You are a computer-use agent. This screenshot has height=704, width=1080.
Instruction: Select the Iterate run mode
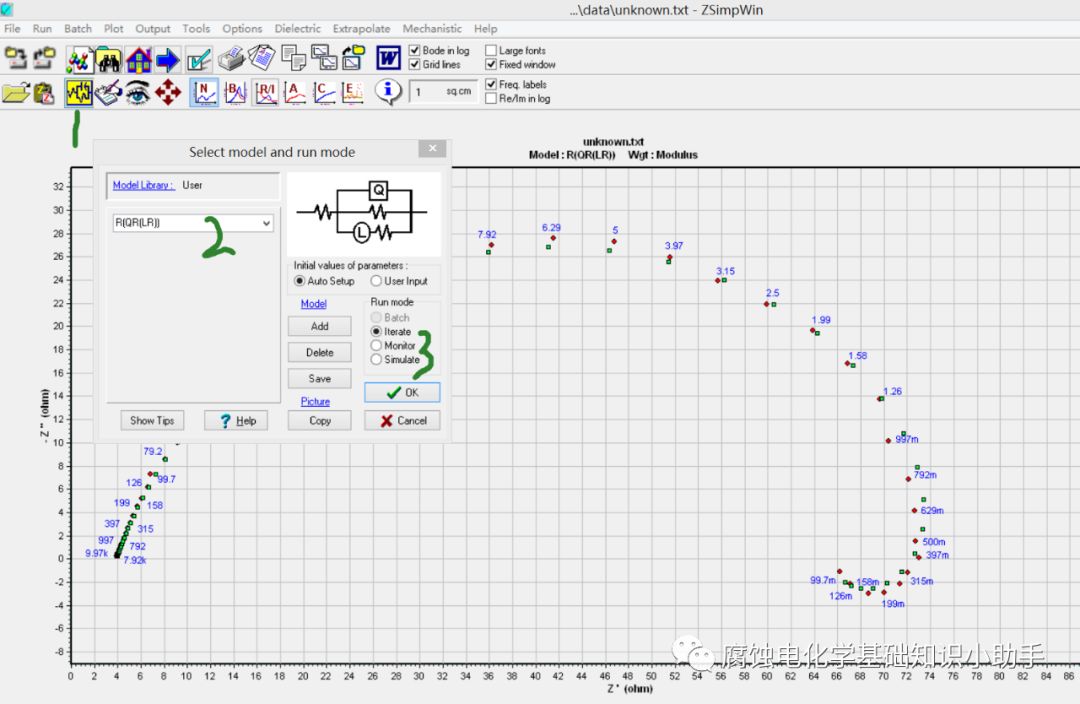click(376, 331)
